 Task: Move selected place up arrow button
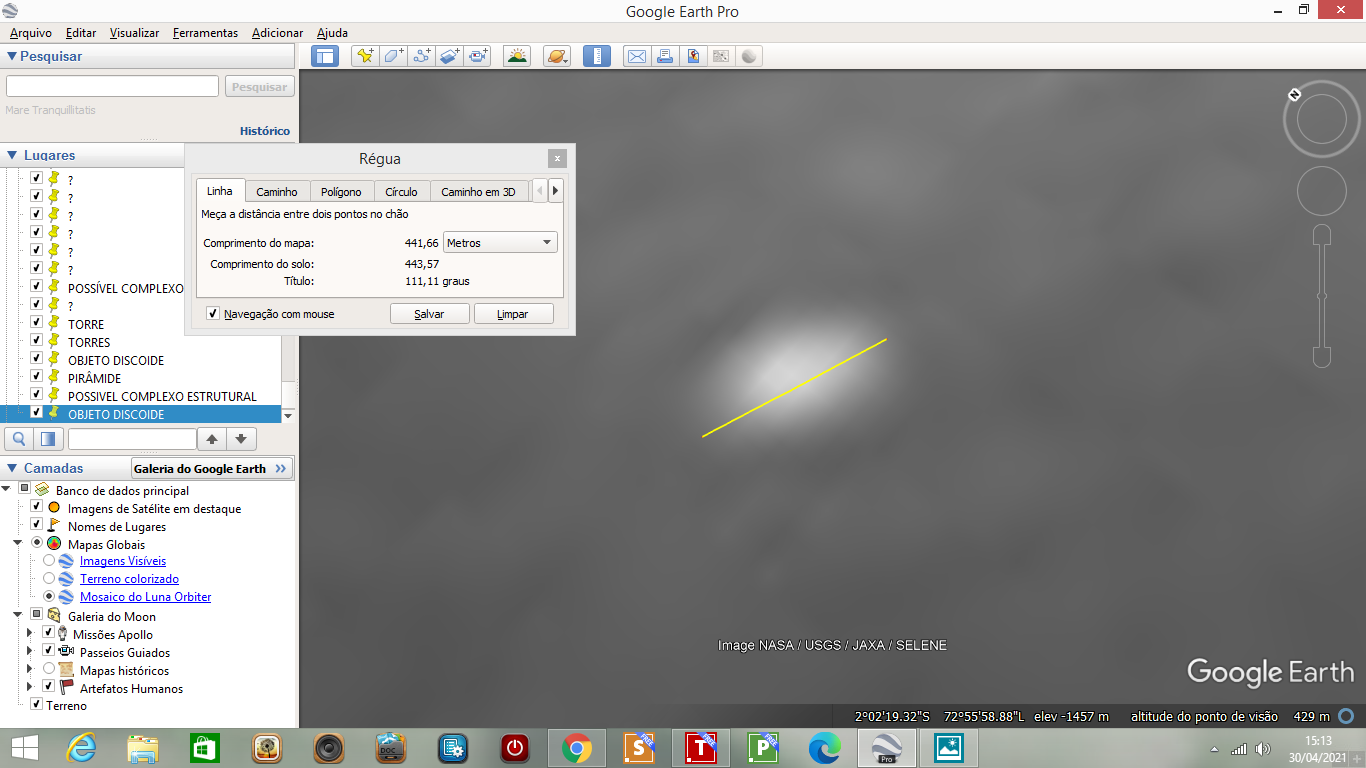pyautogui.click(x=211, y=438)
